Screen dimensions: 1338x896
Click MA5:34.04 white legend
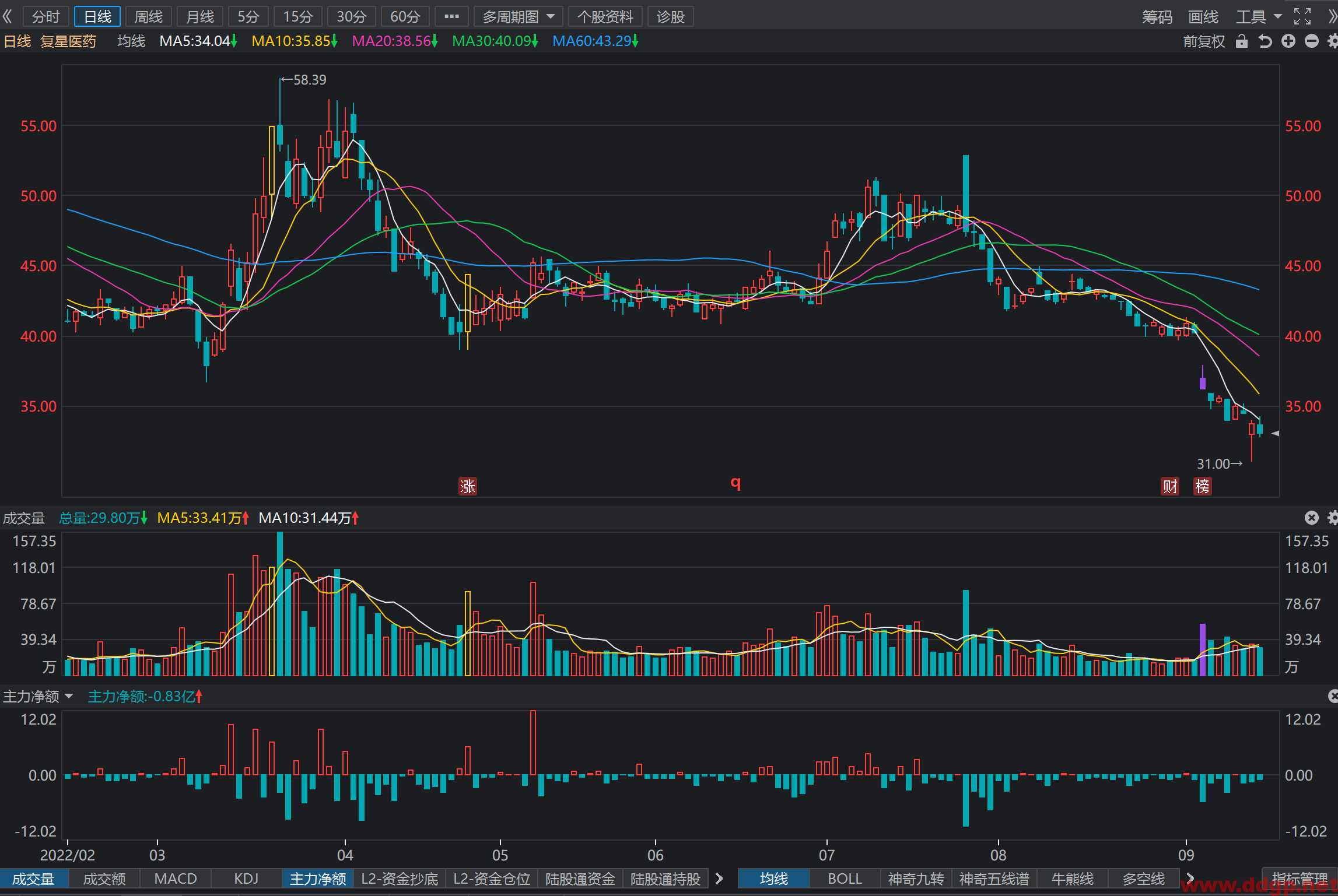pos(198,41)
